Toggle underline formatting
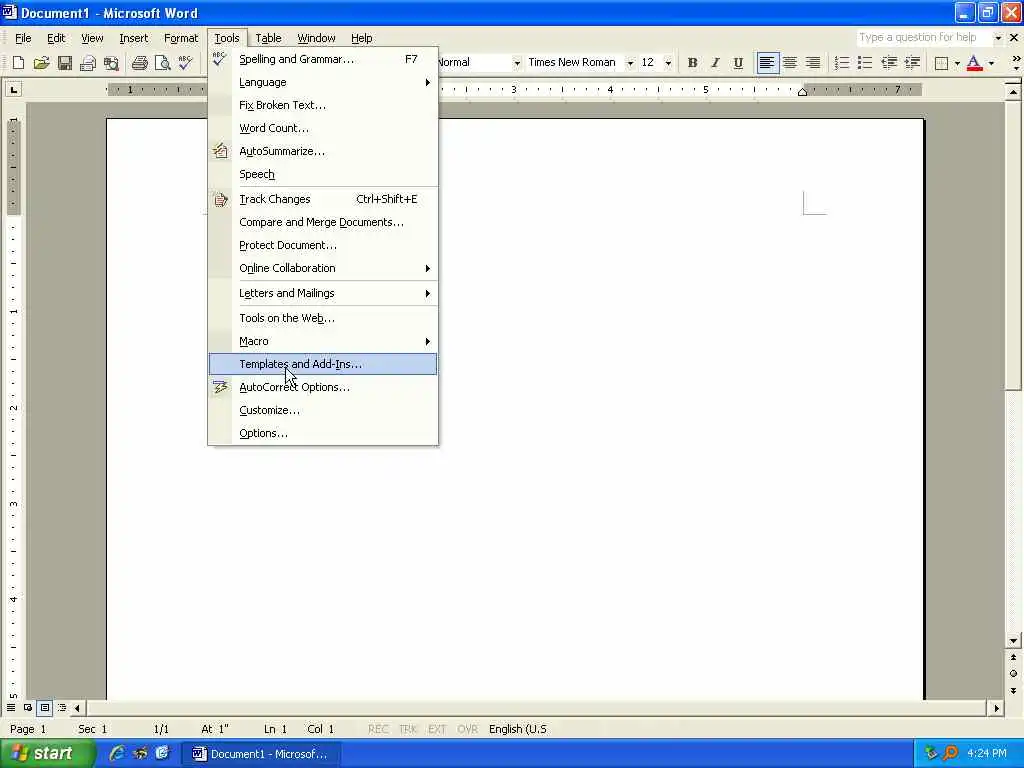Screen dimensions: 1024x768 coord(738,63)
